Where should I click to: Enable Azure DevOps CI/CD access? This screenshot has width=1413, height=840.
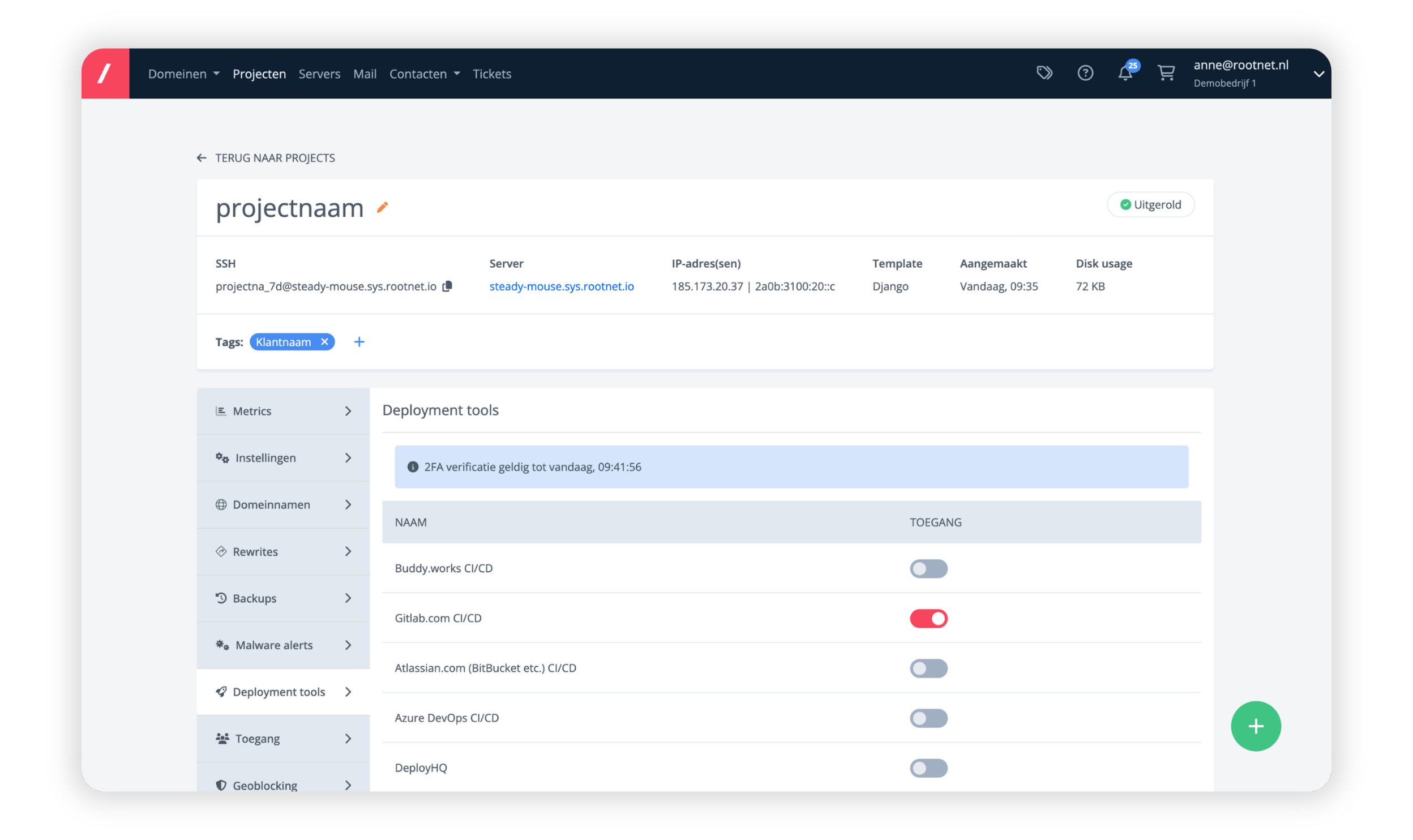pos(928,718)
